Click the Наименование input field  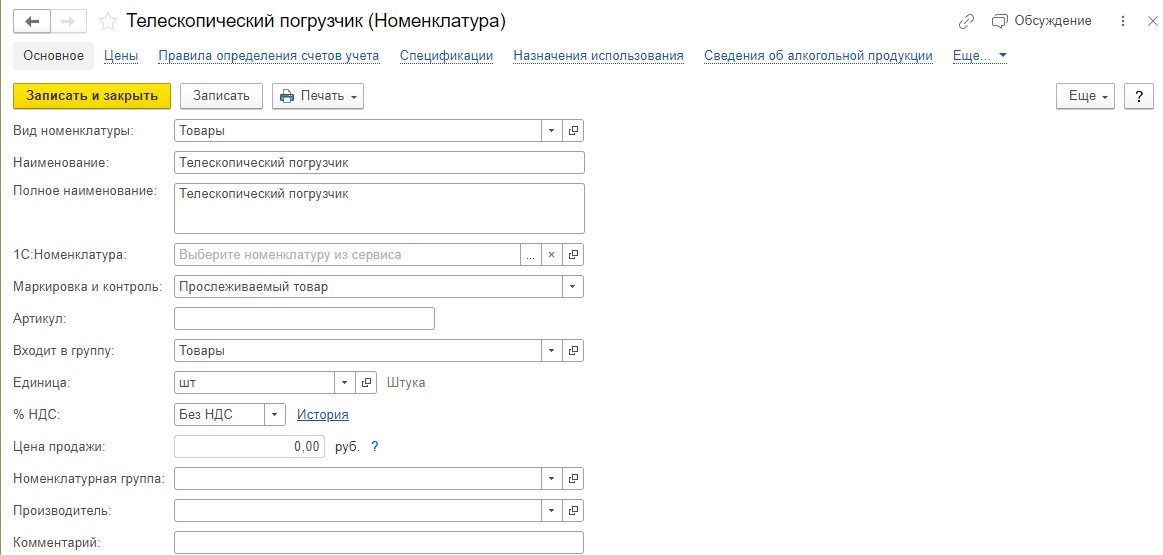(x=379, y=162)
